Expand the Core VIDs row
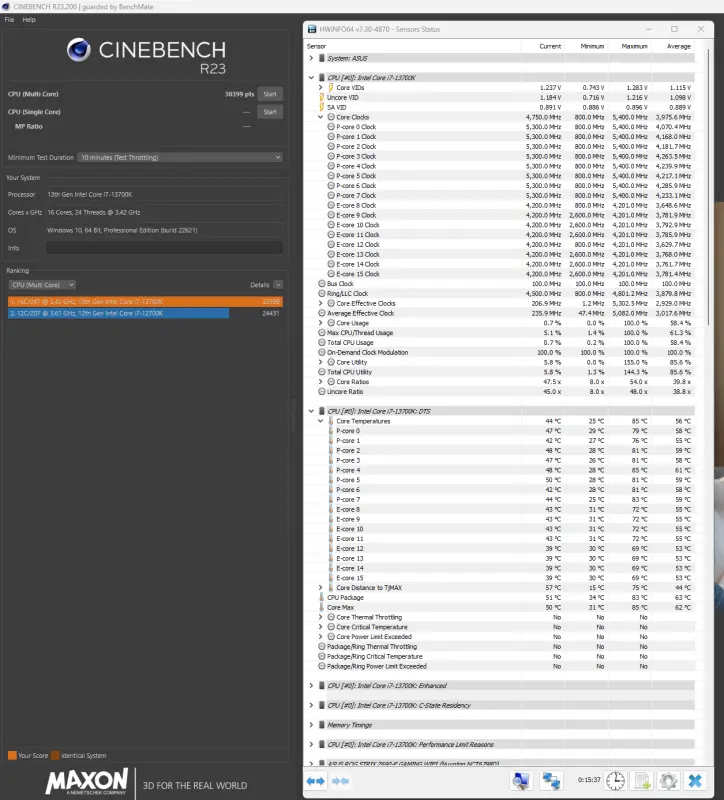The height and width of the screenshot is (800, 724). point(320,88)
